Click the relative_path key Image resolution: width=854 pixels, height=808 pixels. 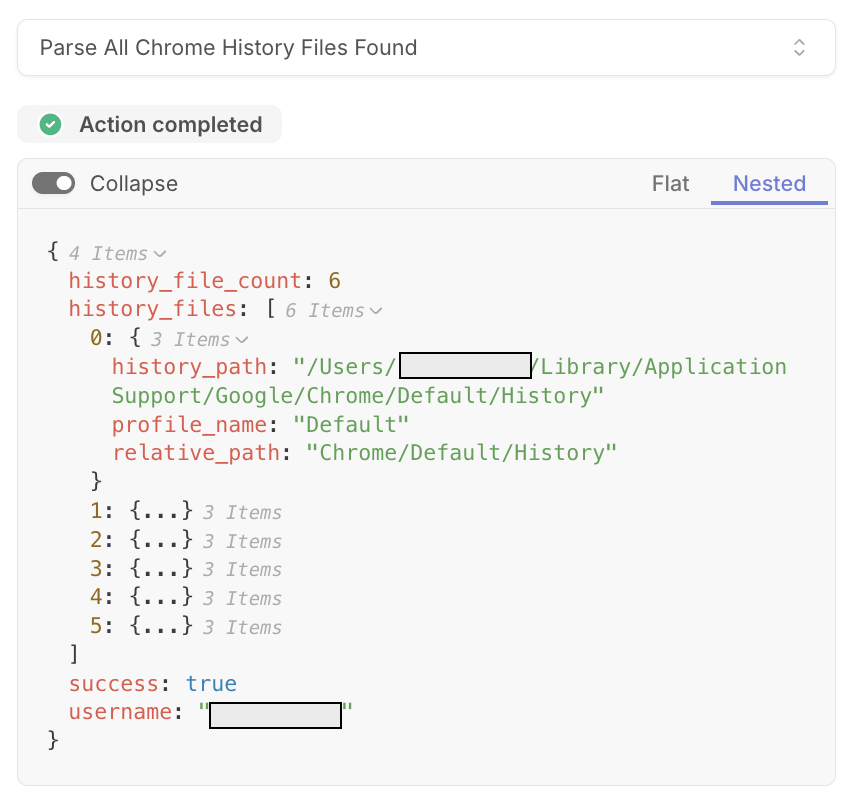coord(196,453)
